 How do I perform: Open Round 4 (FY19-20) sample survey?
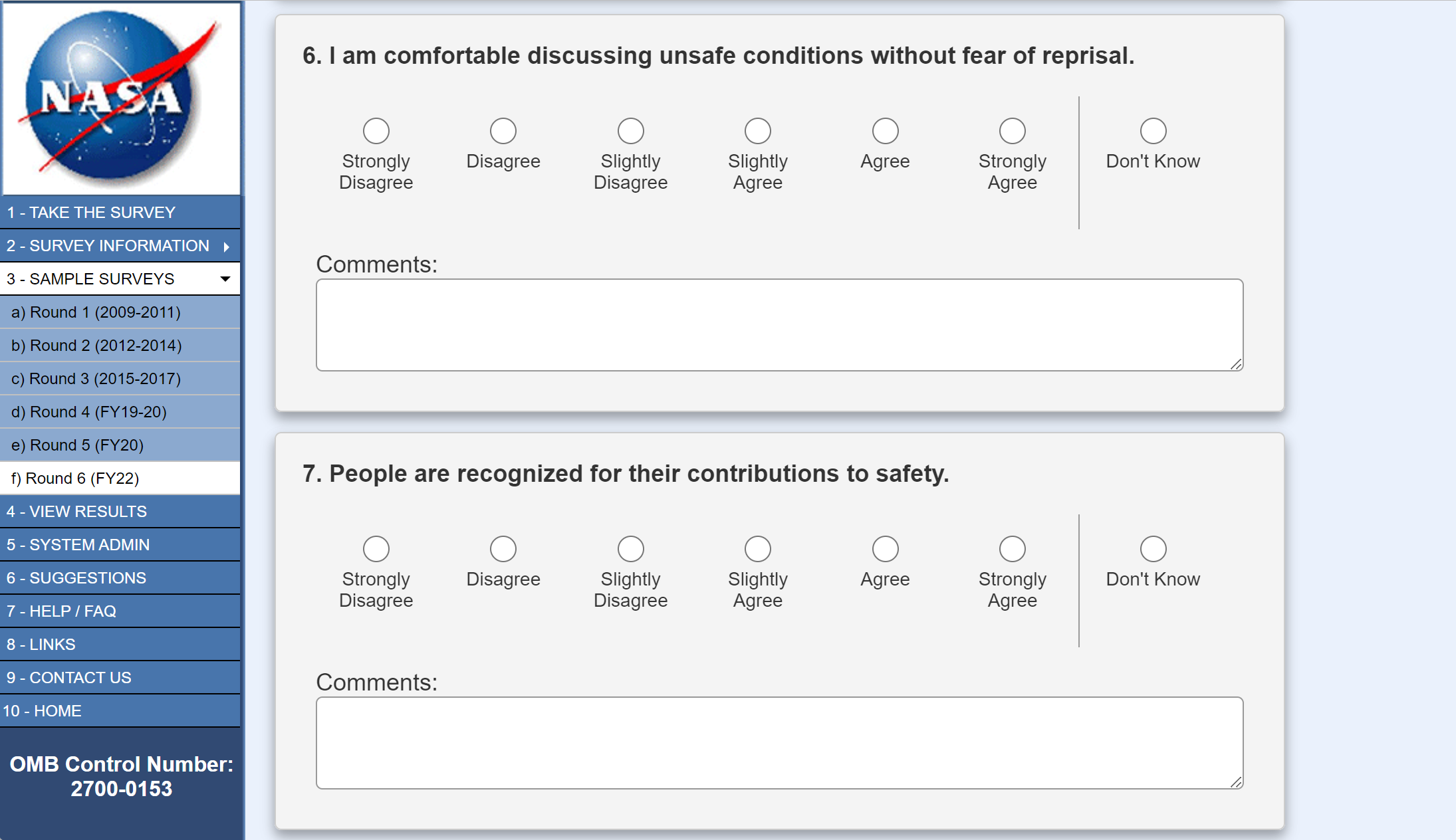89,412
